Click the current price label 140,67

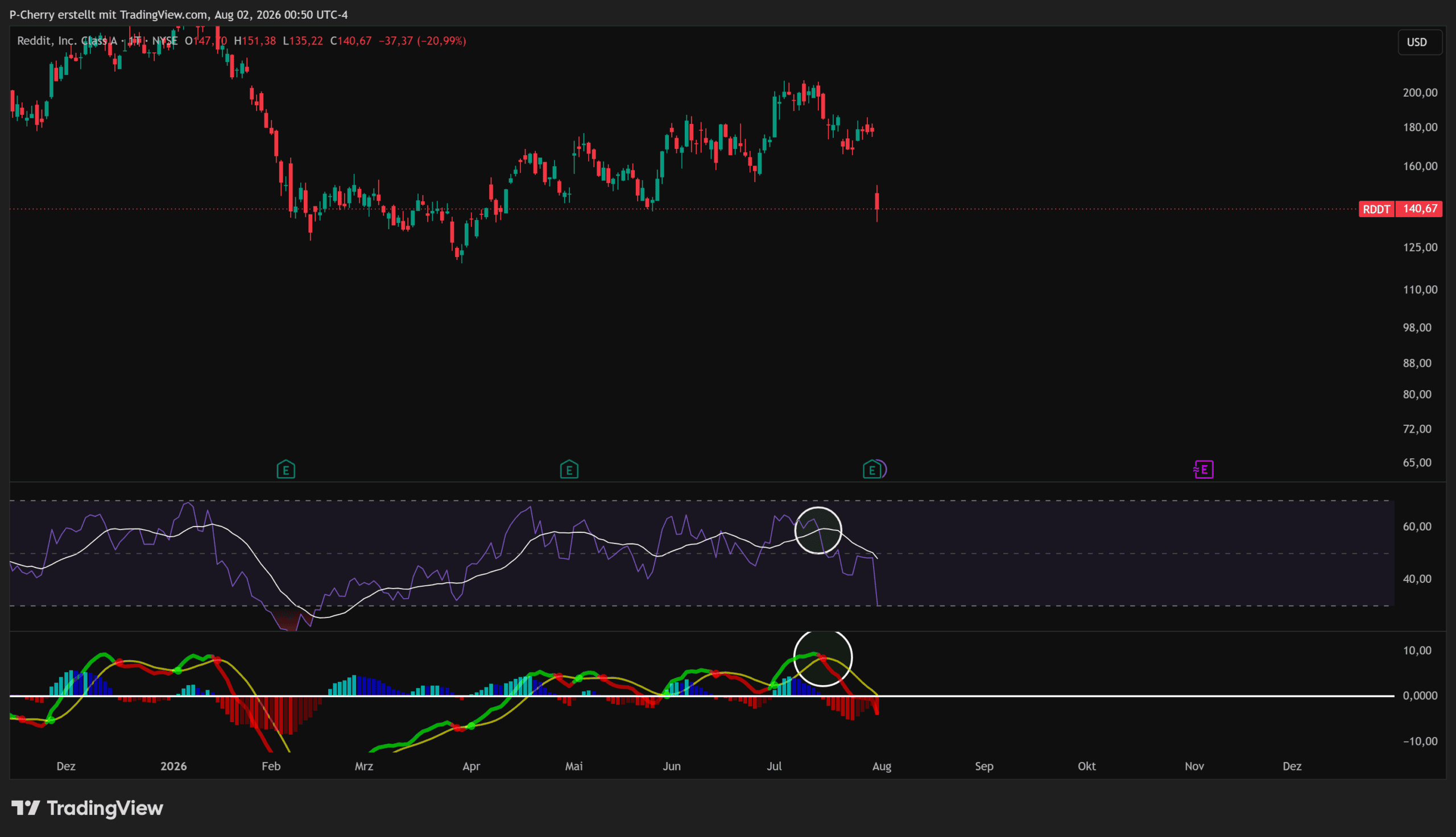coord(1420,209)
